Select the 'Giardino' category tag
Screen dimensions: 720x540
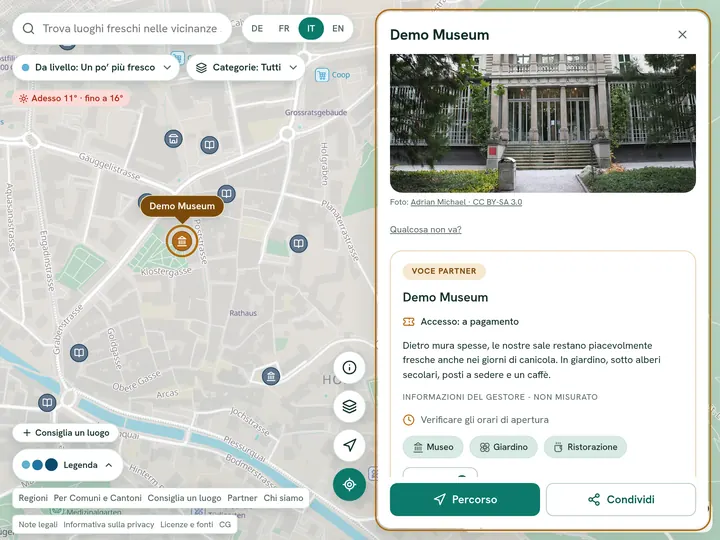click(503, 447)
